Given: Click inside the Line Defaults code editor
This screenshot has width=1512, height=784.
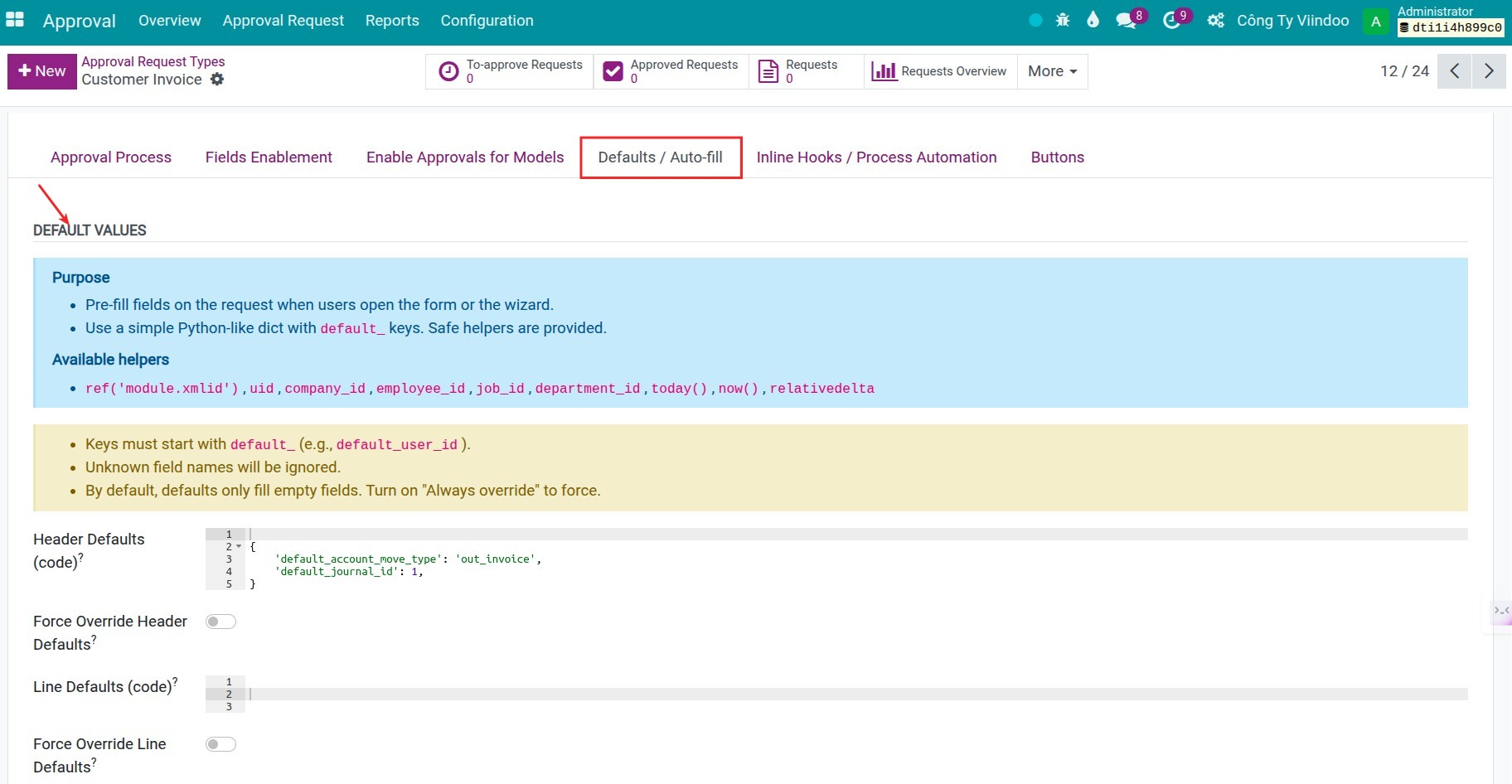Looking at the screenshot, I should [580, 694].
